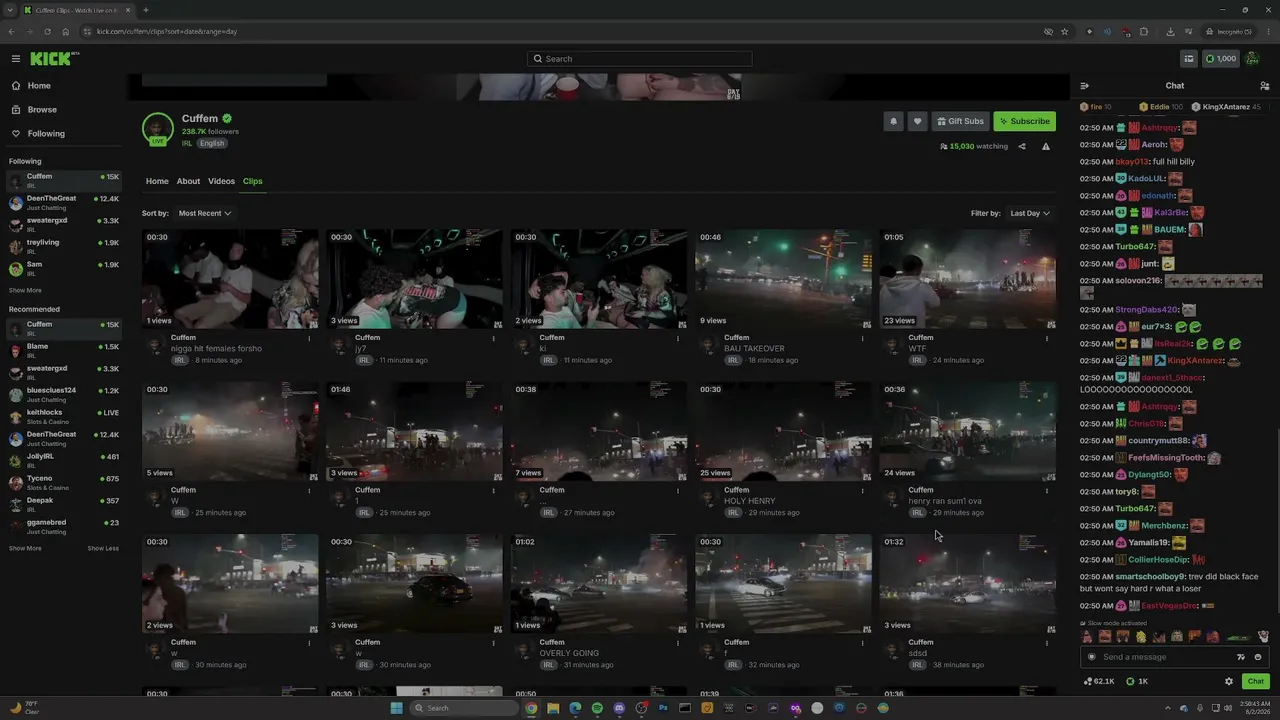Open the Windows Start menu
The width and height of the screenshot is (1280, 720).
[x=397, y=708]
